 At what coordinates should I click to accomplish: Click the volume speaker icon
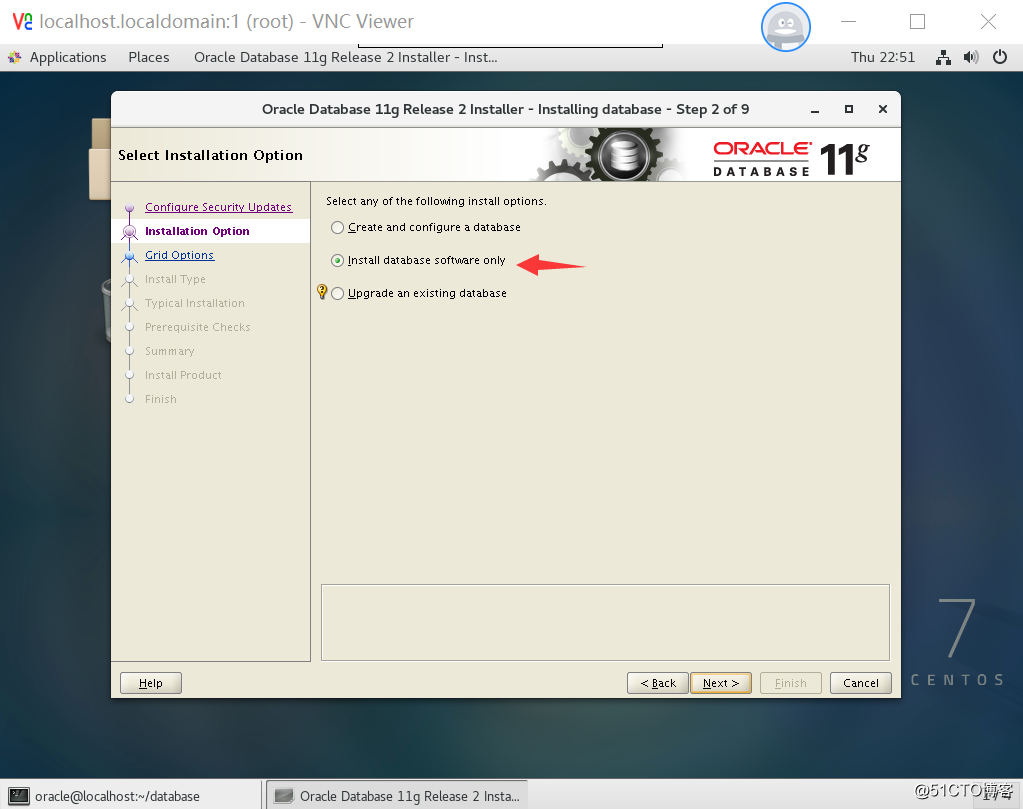(x=971, y=57)
